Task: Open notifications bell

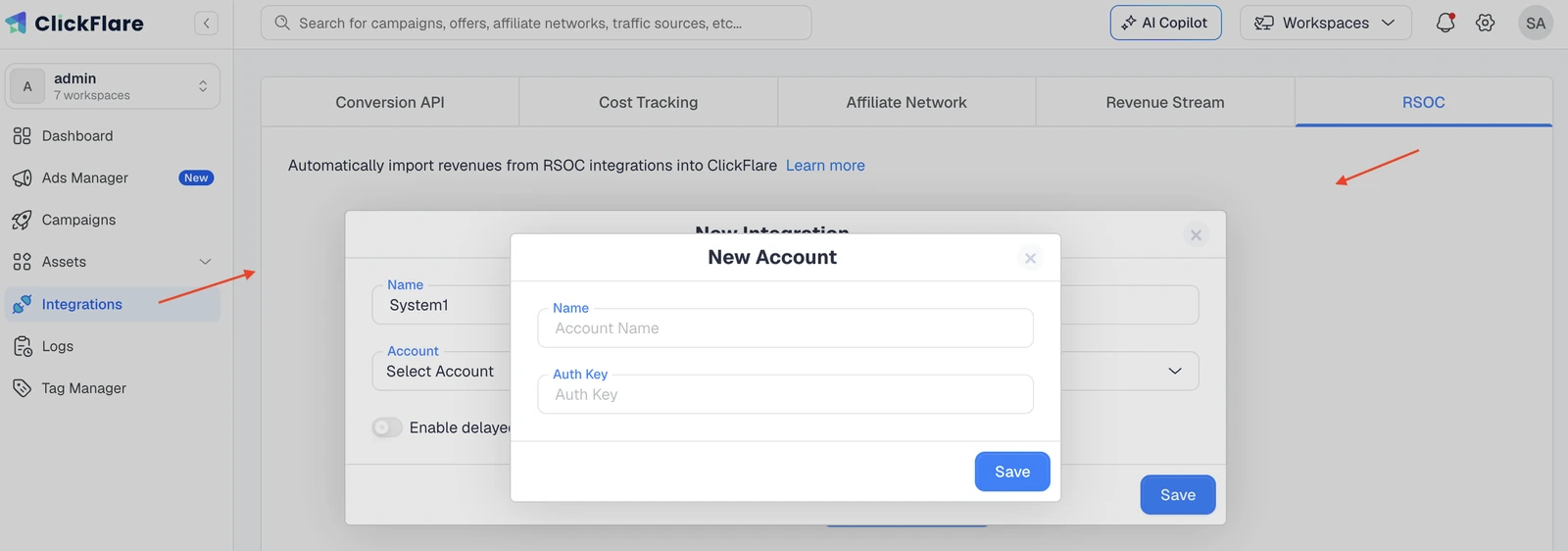Action: pos(1445,23)
